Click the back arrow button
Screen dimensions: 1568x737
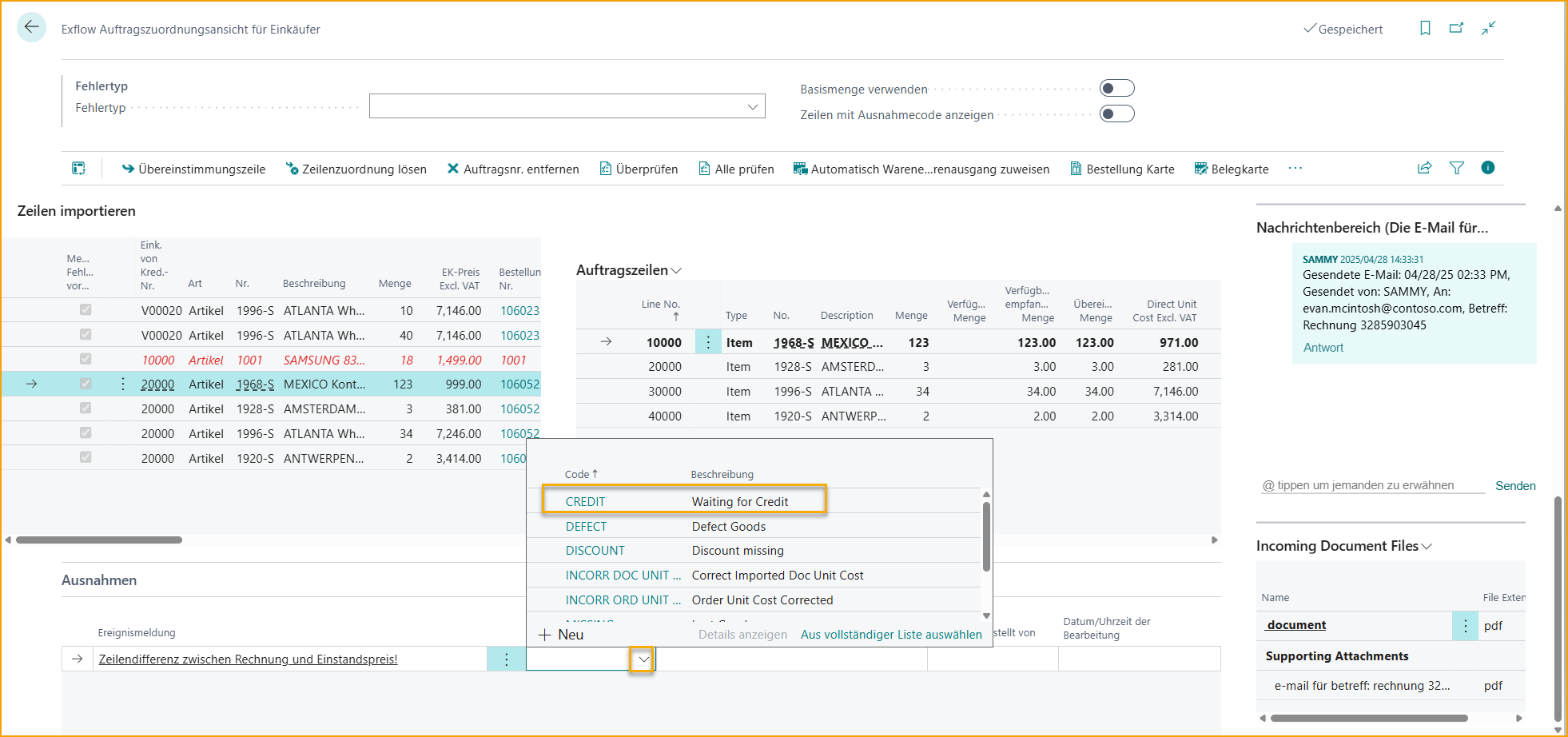pyautogui.click(x=31, y=27)
